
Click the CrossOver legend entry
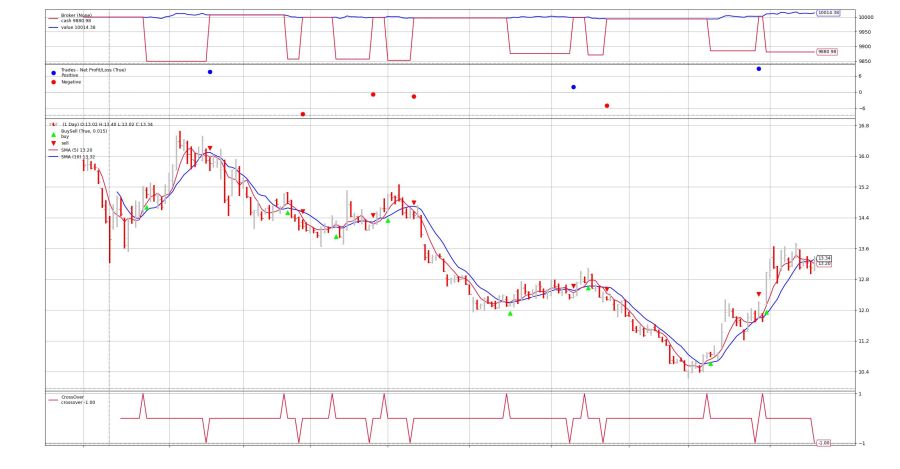(x=72, y=397)
